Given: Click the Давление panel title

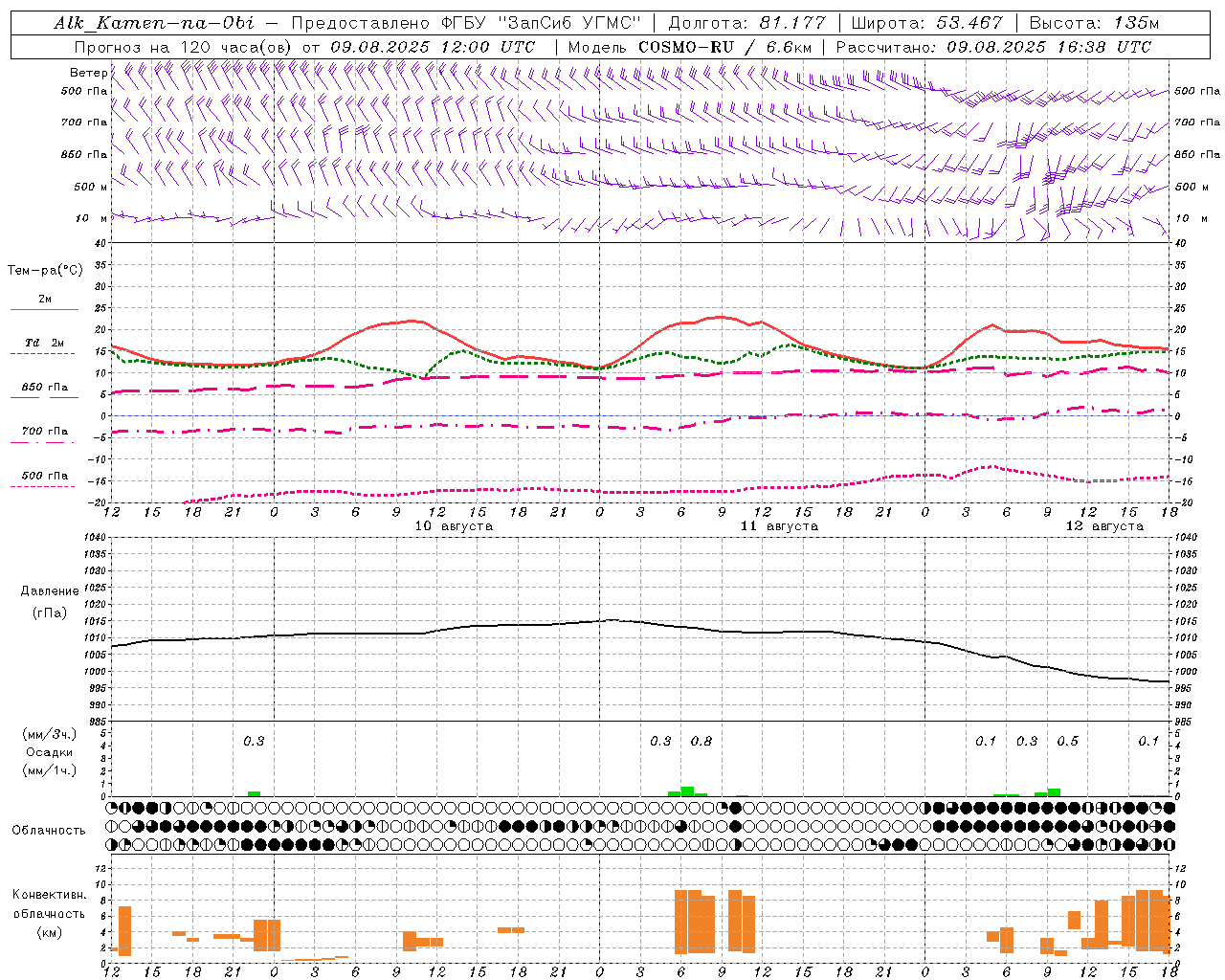Looking at the screenshot, I should coord(50,591).
